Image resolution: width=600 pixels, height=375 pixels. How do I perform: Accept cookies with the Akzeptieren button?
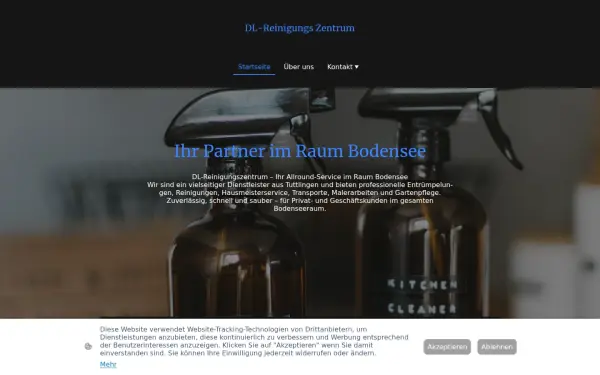click(x=447, y=347)
